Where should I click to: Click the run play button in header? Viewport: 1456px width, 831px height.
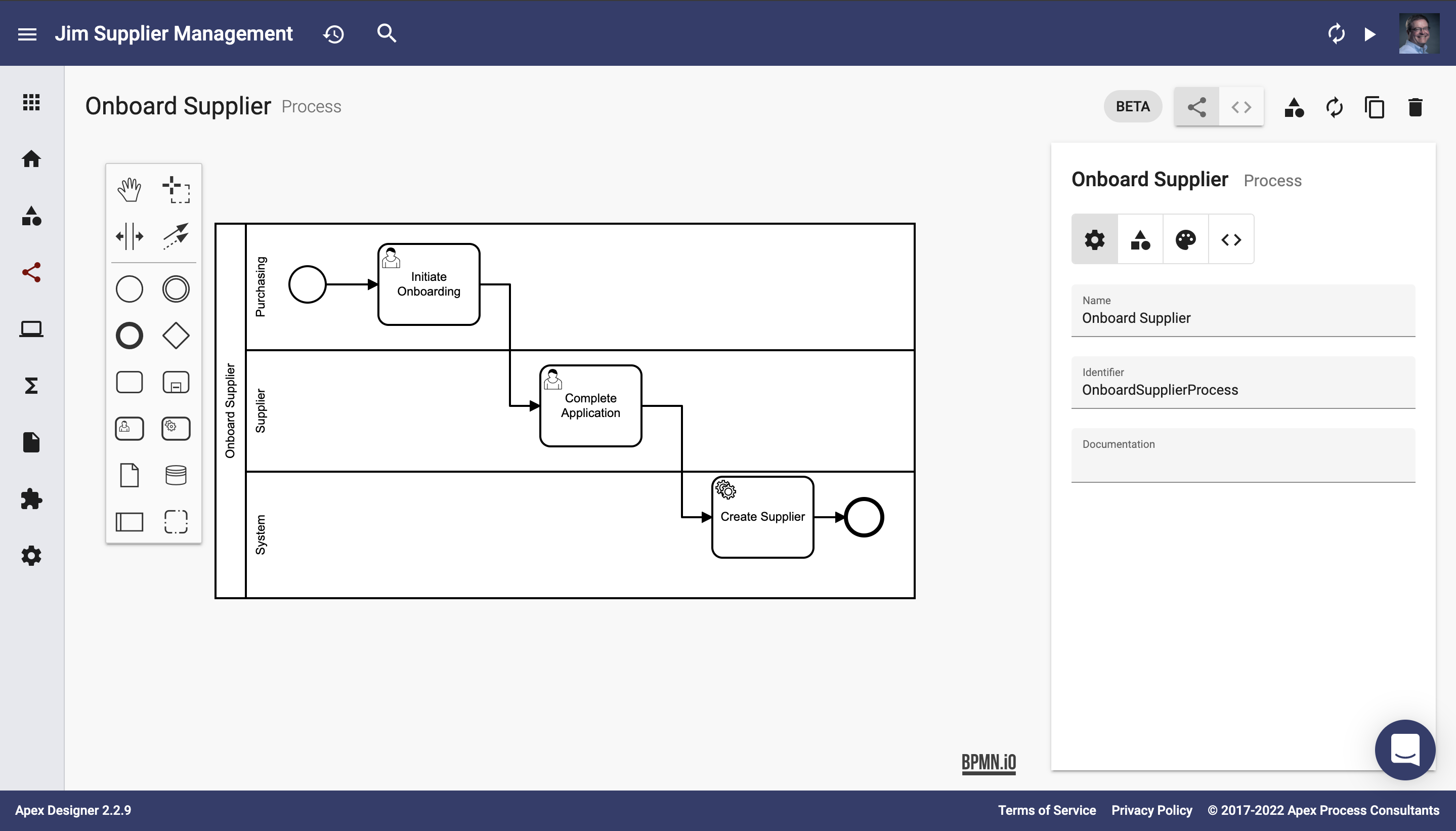tap(1370, 34)
